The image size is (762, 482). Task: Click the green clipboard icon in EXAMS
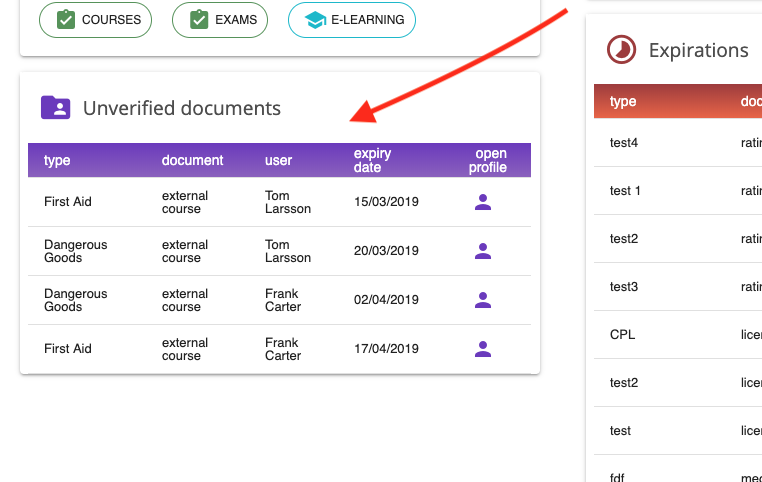pos(199,20)
